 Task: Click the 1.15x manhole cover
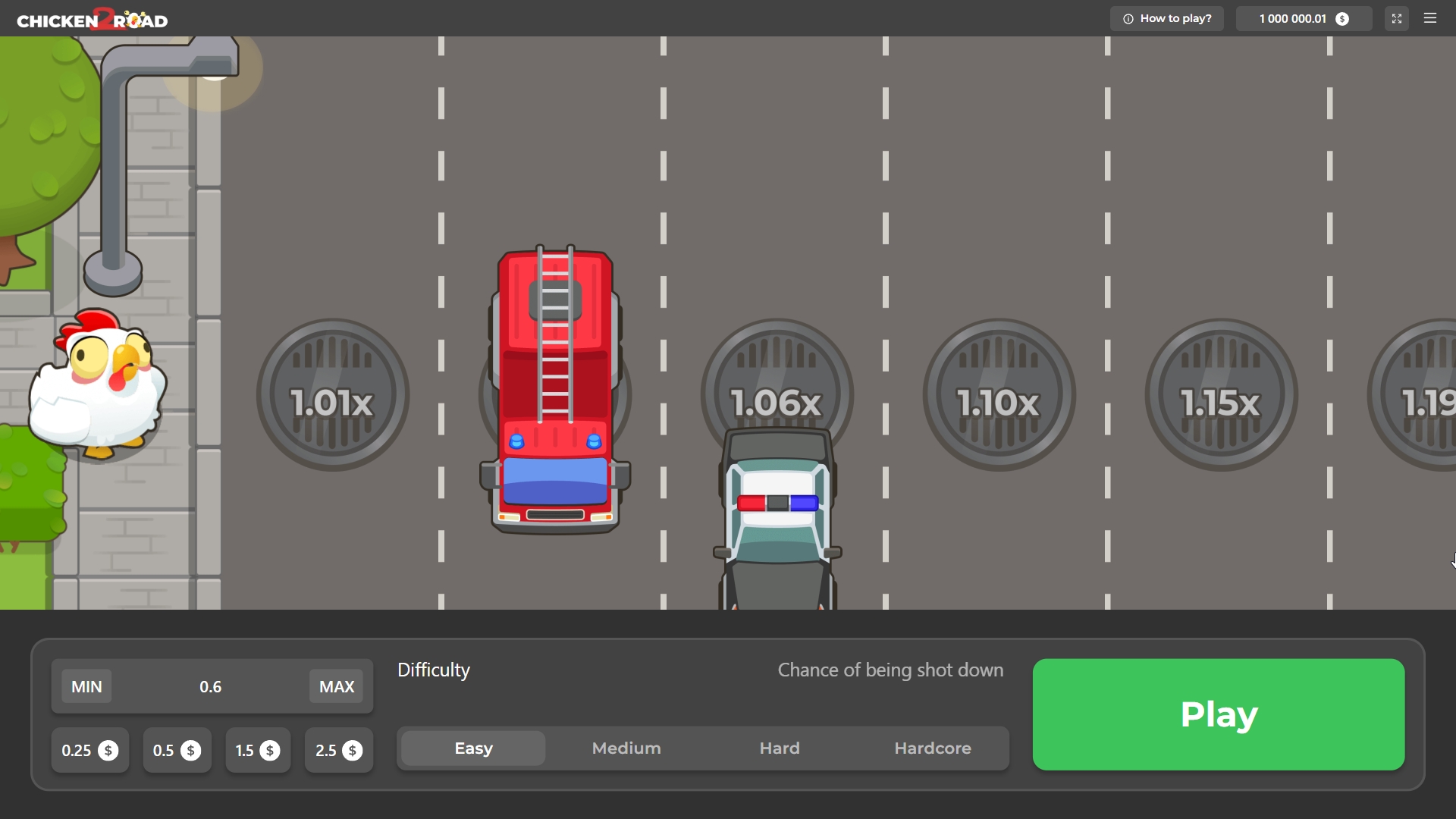coord(1221,396)
